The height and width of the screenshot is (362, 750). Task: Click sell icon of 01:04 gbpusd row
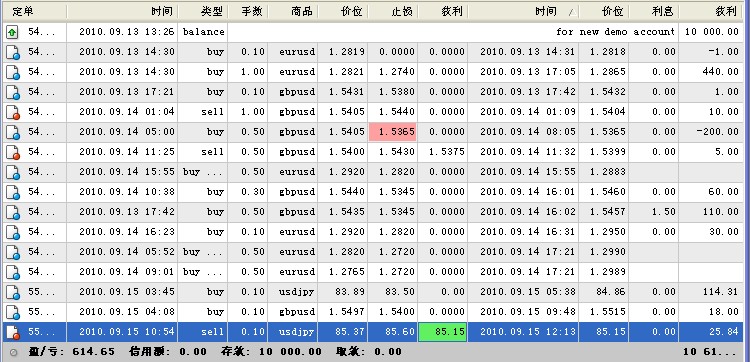click(x=12, y=112)
